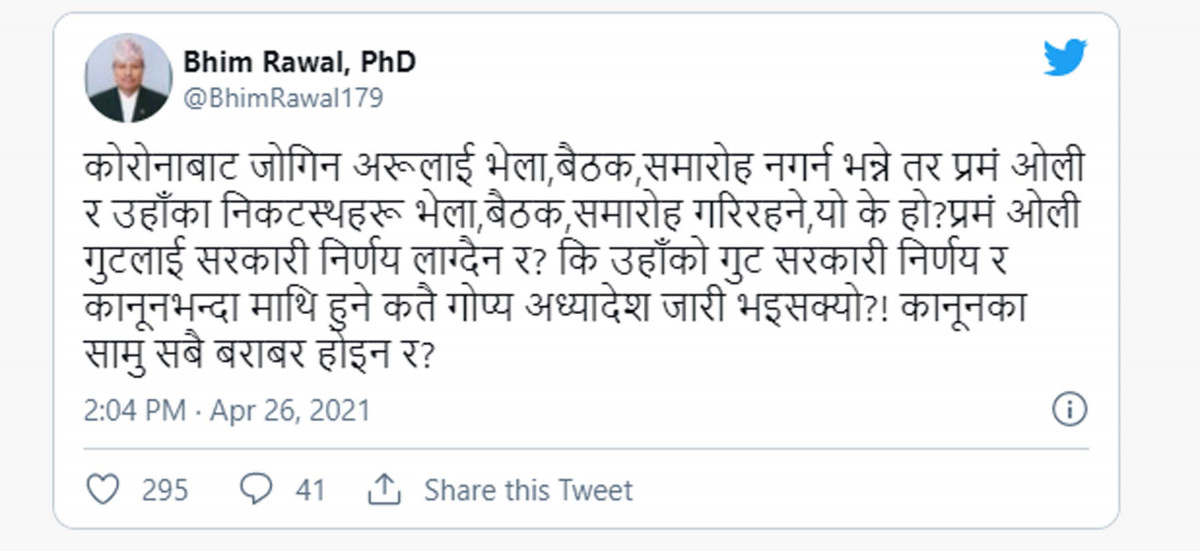This screenshot has width=1200, height=551.
Task: Click the Apr 26, 2021 date text
Action: [x=290, y=411]
